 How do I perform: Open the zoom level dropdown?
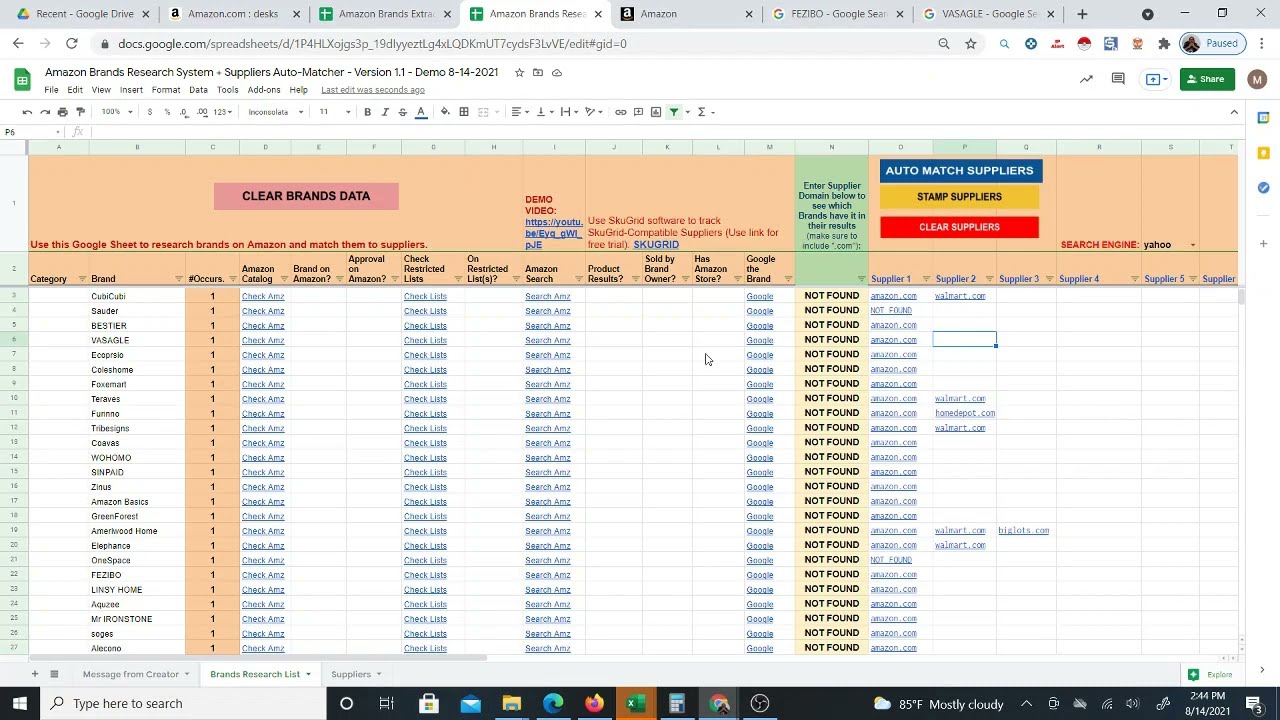[x=116, y=112]
